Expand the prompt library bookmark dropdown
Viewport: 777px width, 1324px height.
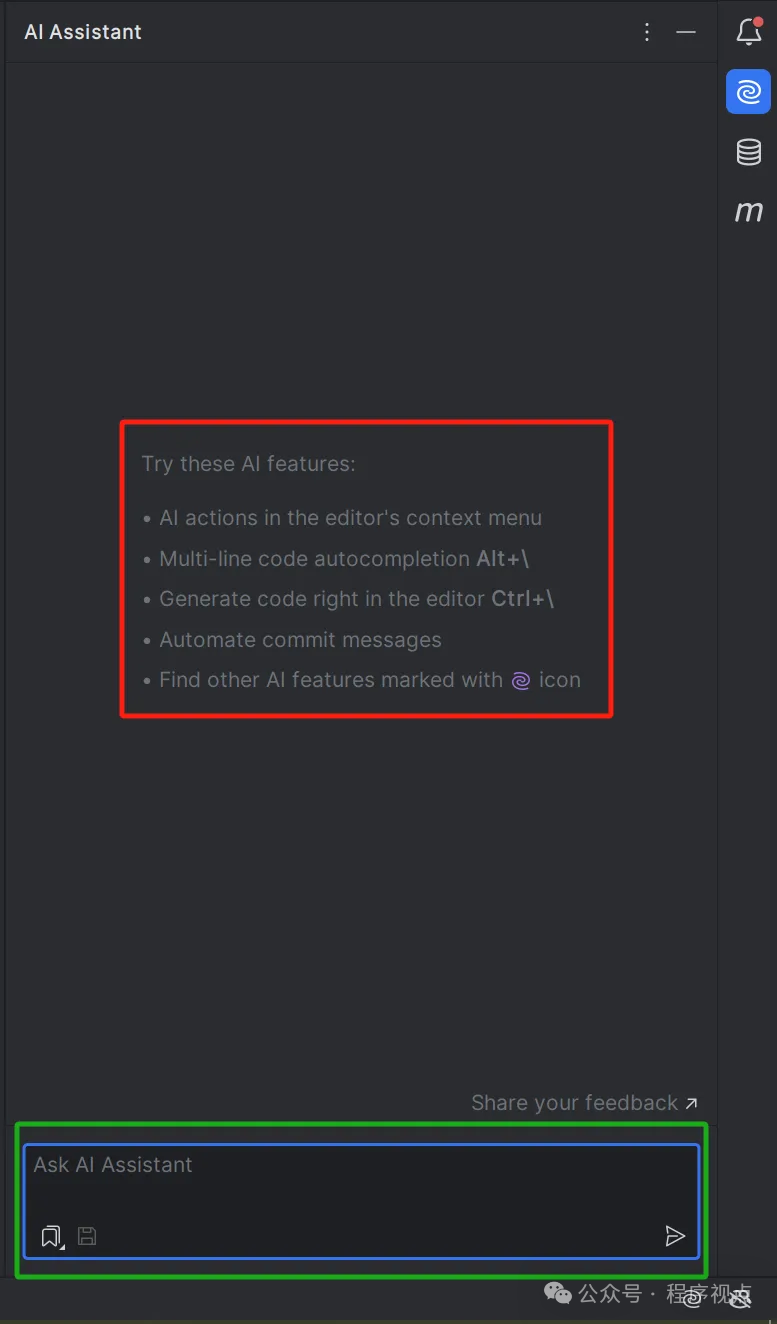tap(53, 1237)
